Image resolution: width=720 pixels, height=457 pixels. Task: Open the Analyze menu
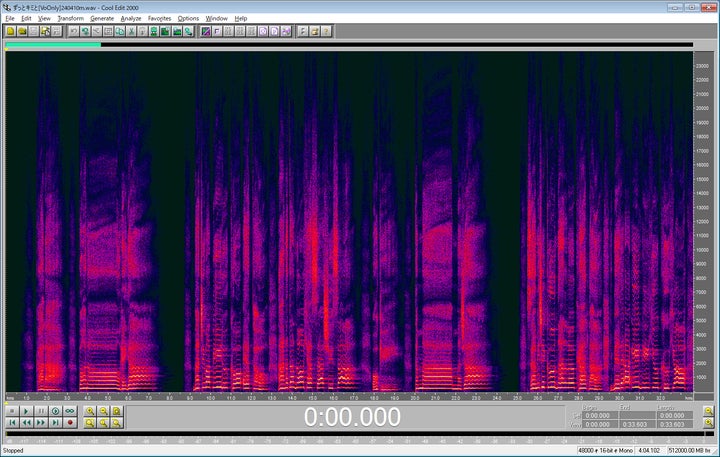point(131,18)
